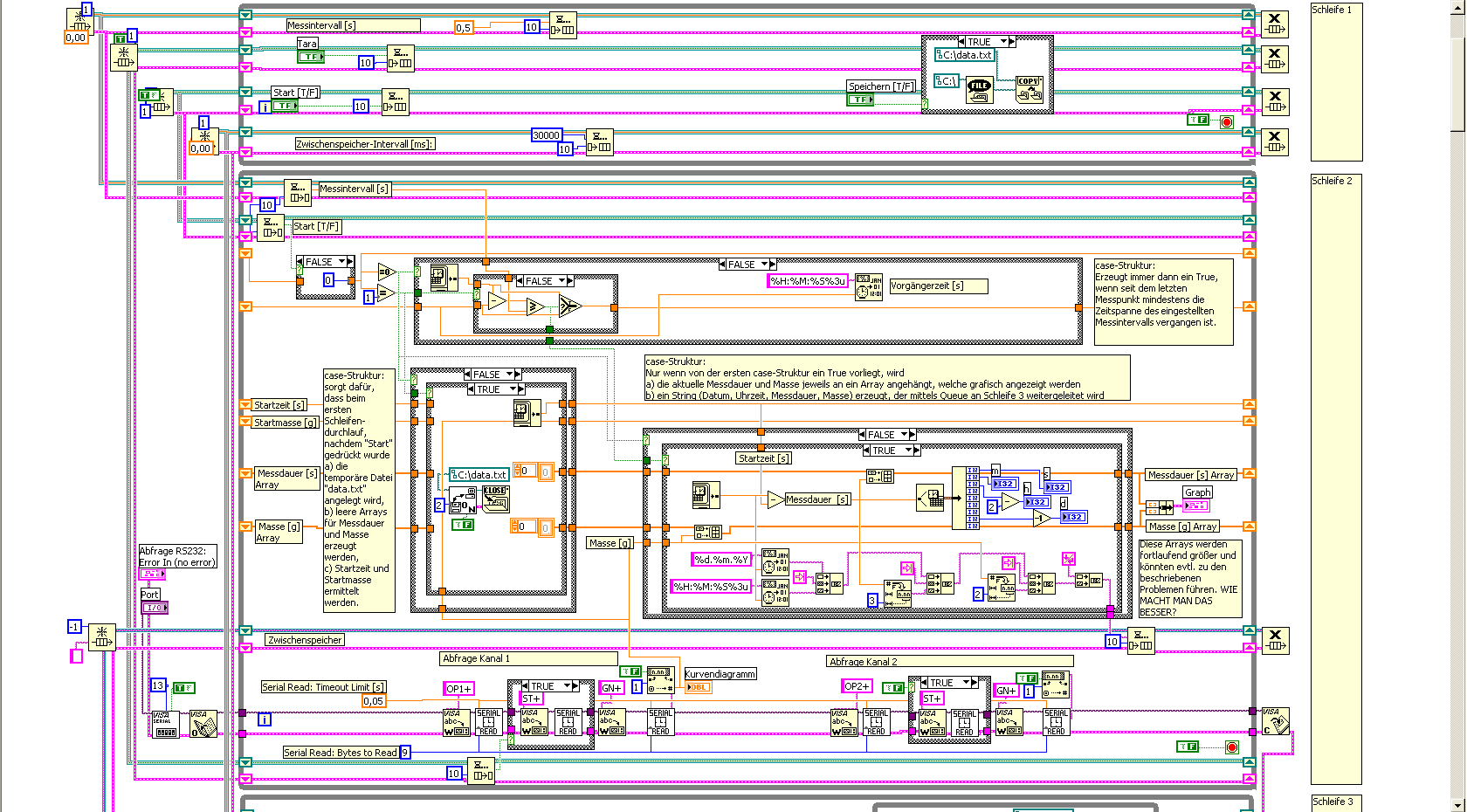Click the vertical scrollbar up arrow
This screenshot has width=1467, height=812.
pyautogui.click(x=1458, y=7)
